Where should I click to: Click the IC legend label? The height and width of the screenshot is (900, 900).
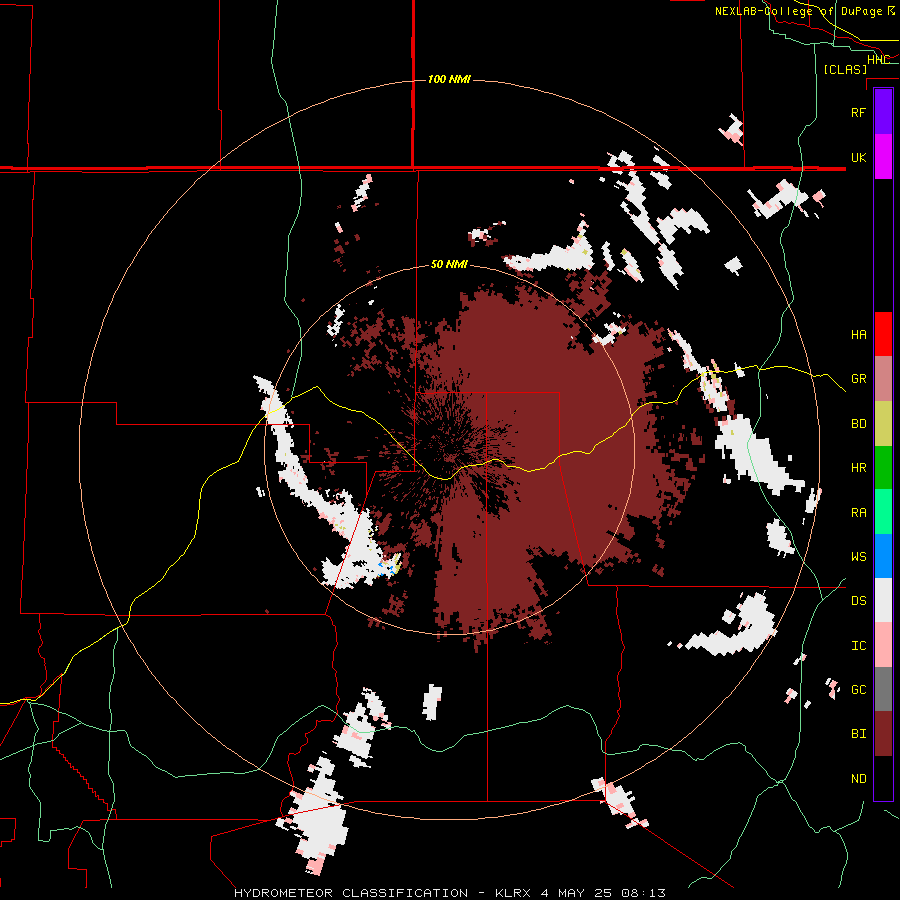pyautogui.click(x=858, y=646)
